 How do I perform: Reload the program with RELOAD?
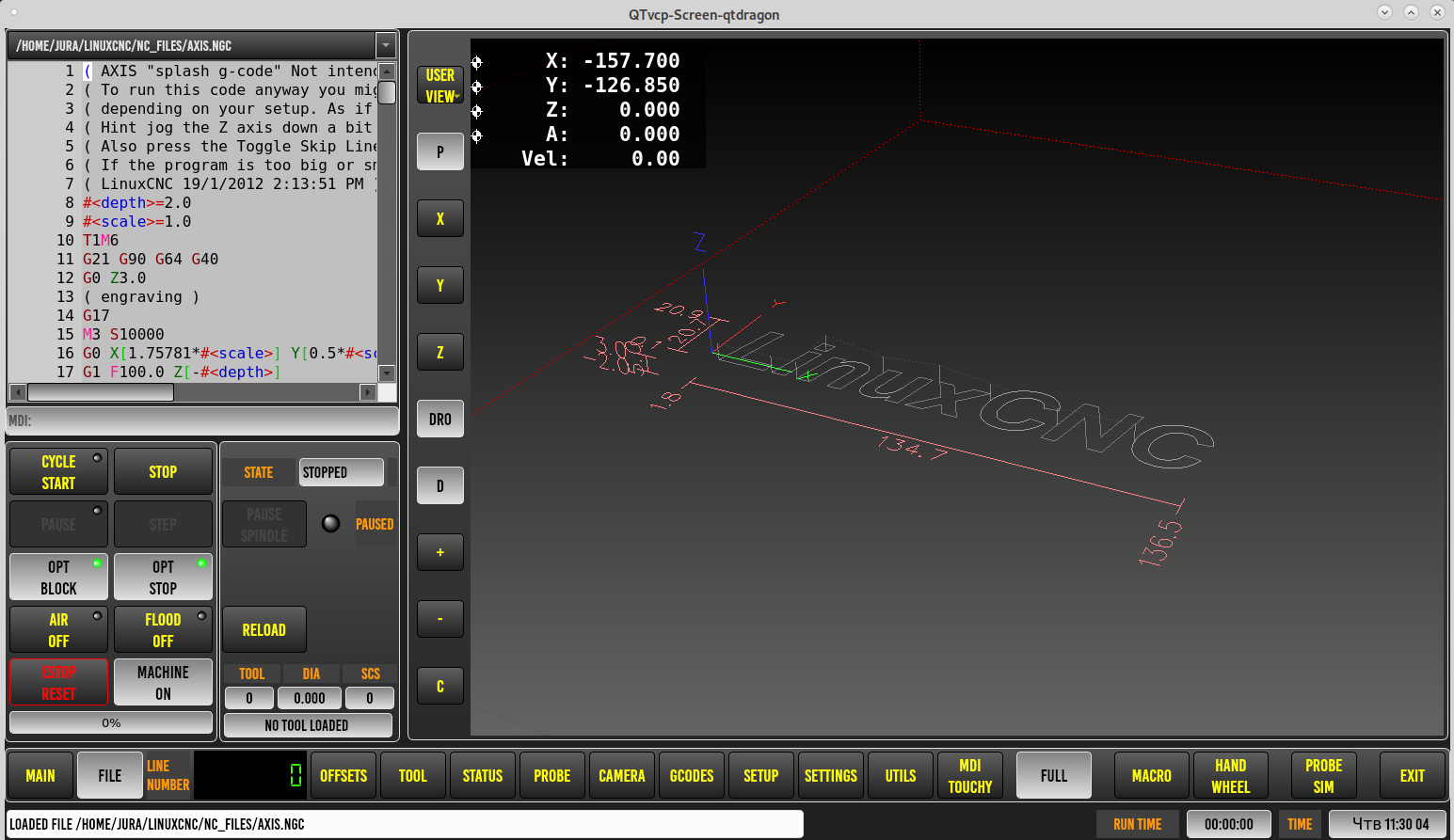tap(264, 630)
